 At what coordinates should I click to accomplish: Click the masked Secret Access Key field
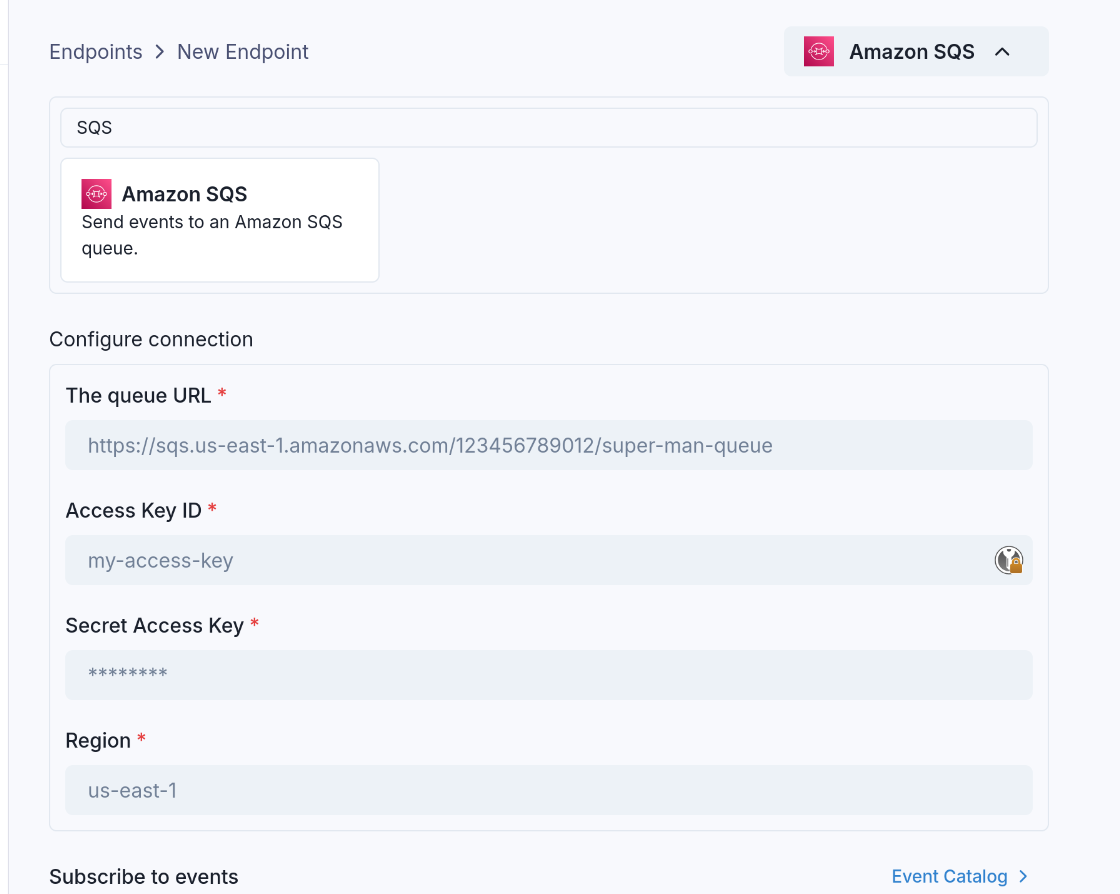pyautogui.click(x=548, y=675)
